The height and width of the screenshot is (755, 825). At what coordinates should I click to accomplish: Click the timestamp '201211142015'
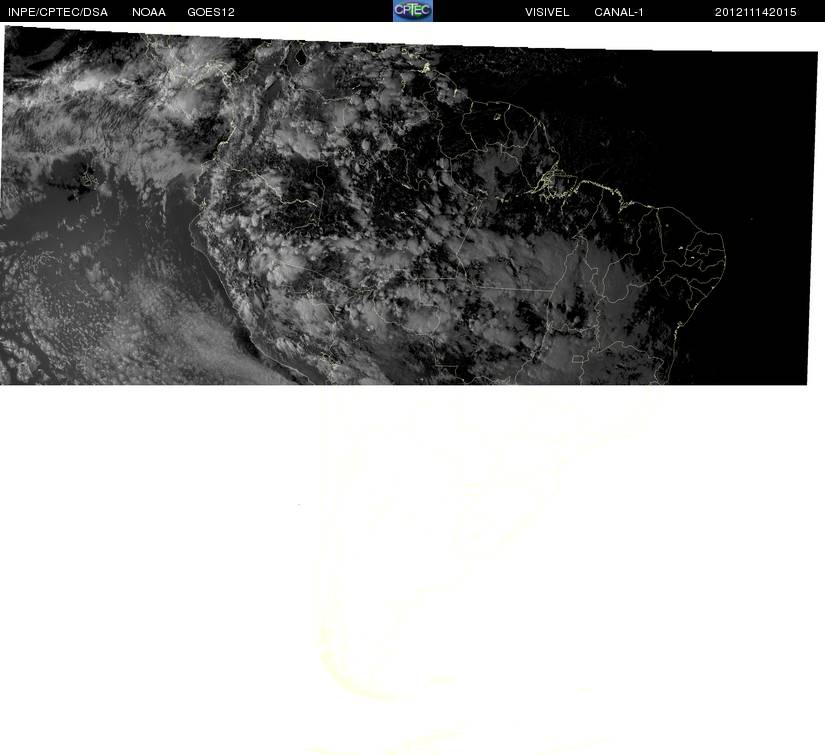point(756,12)
